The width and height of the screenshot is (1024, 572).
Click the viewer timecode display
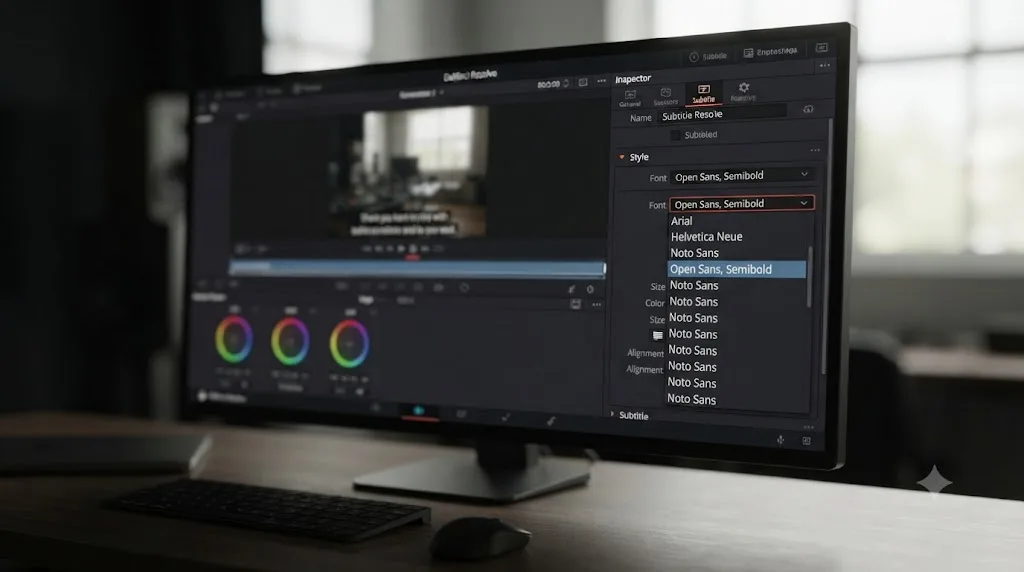(x=549, y=84)
